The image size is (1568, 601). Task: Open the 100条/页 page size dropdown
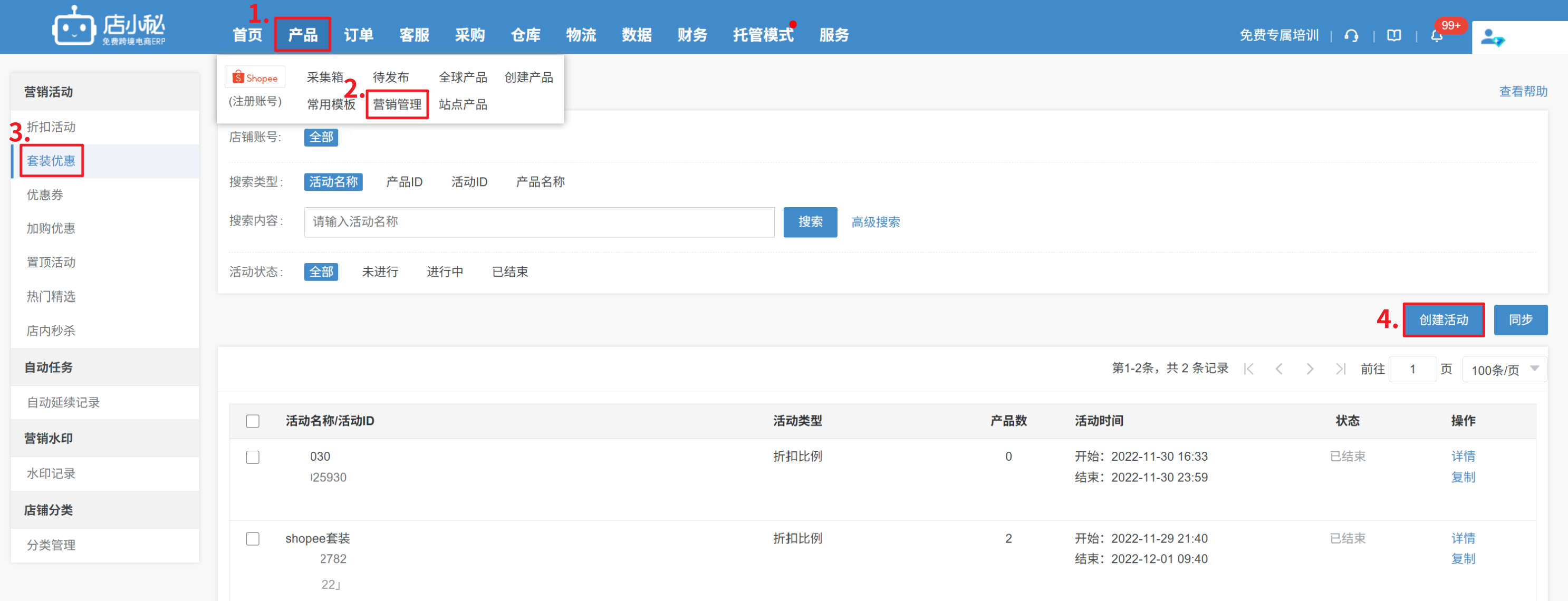click(x=1504, y=370)
